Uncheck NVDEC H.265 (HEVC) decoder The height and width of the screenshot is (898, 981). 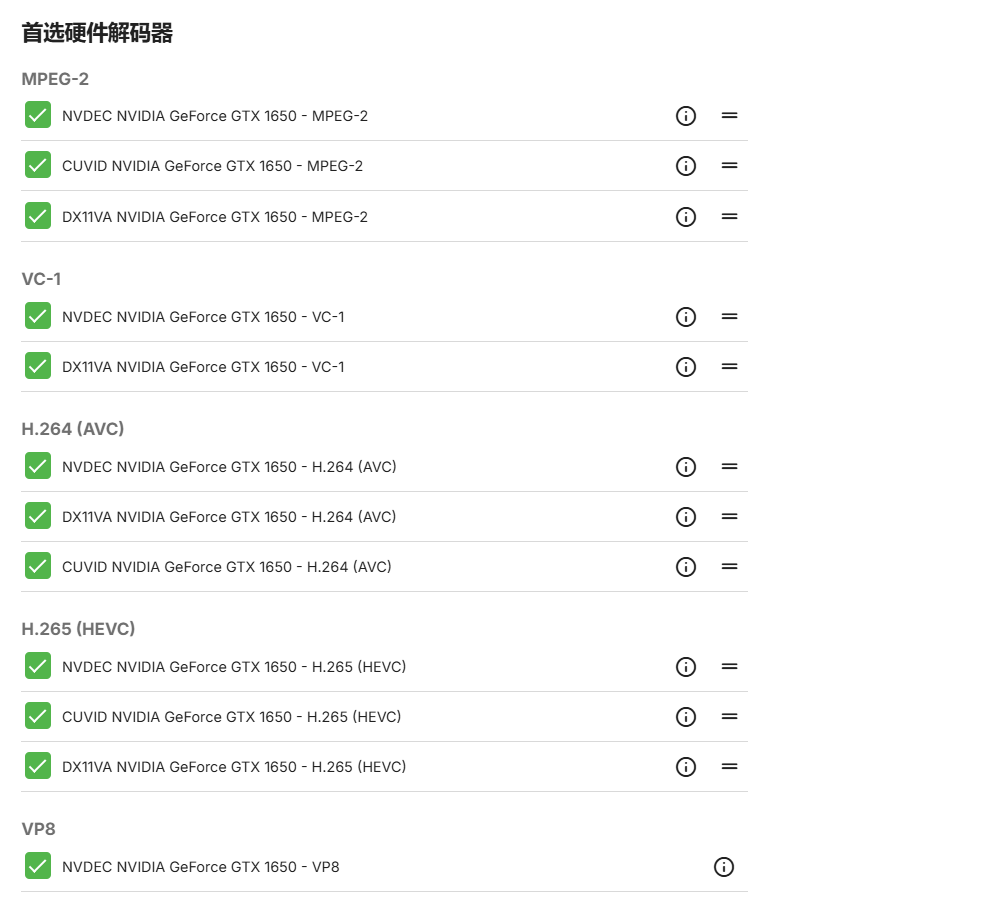point(38,666)
